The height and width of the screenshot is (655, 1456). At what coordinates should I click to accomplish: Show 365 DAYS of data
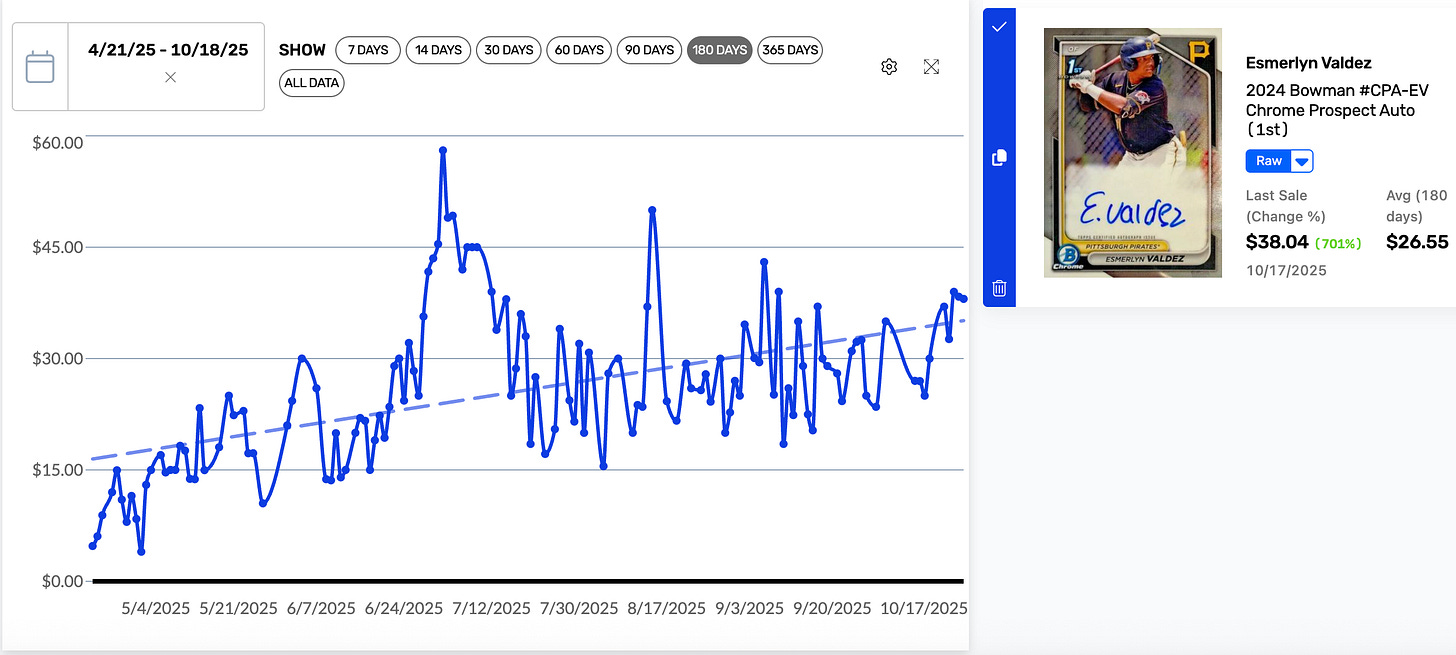(x=790, y=50)
